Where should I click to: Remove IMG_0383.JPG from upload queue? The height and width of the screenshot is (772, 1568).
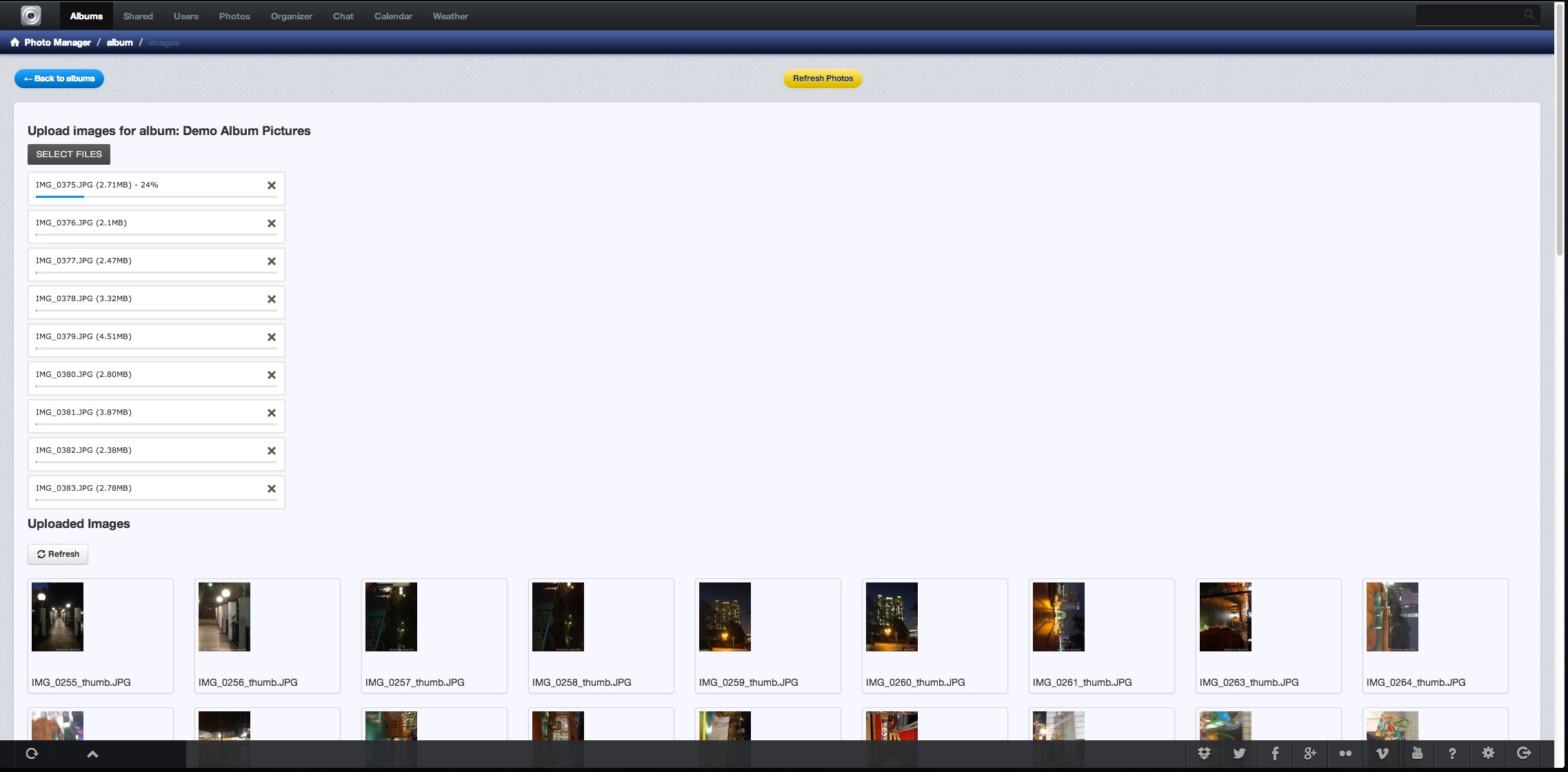272,489
